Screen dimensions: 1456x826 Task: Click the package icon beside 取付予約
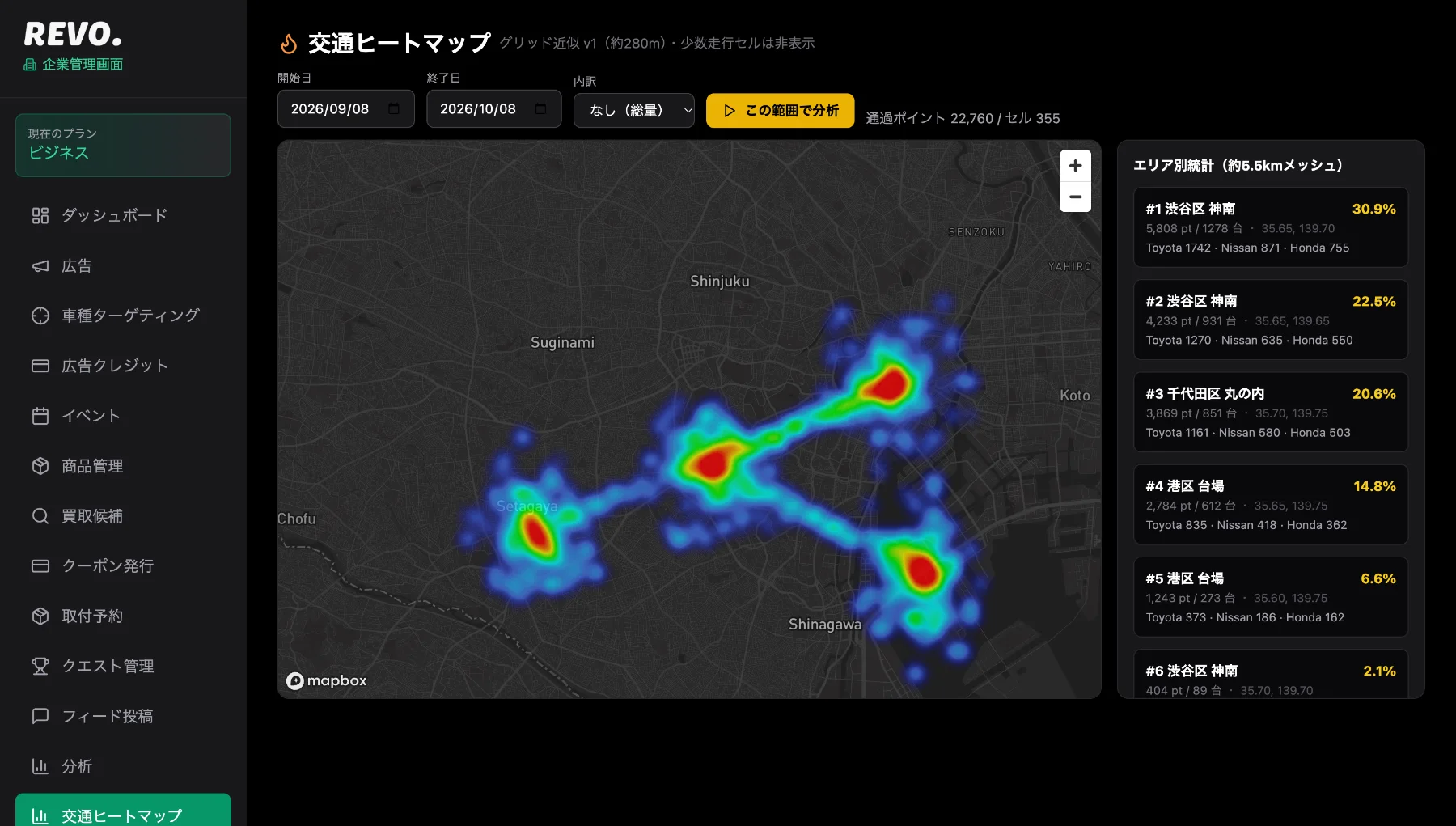coord(40,616)
